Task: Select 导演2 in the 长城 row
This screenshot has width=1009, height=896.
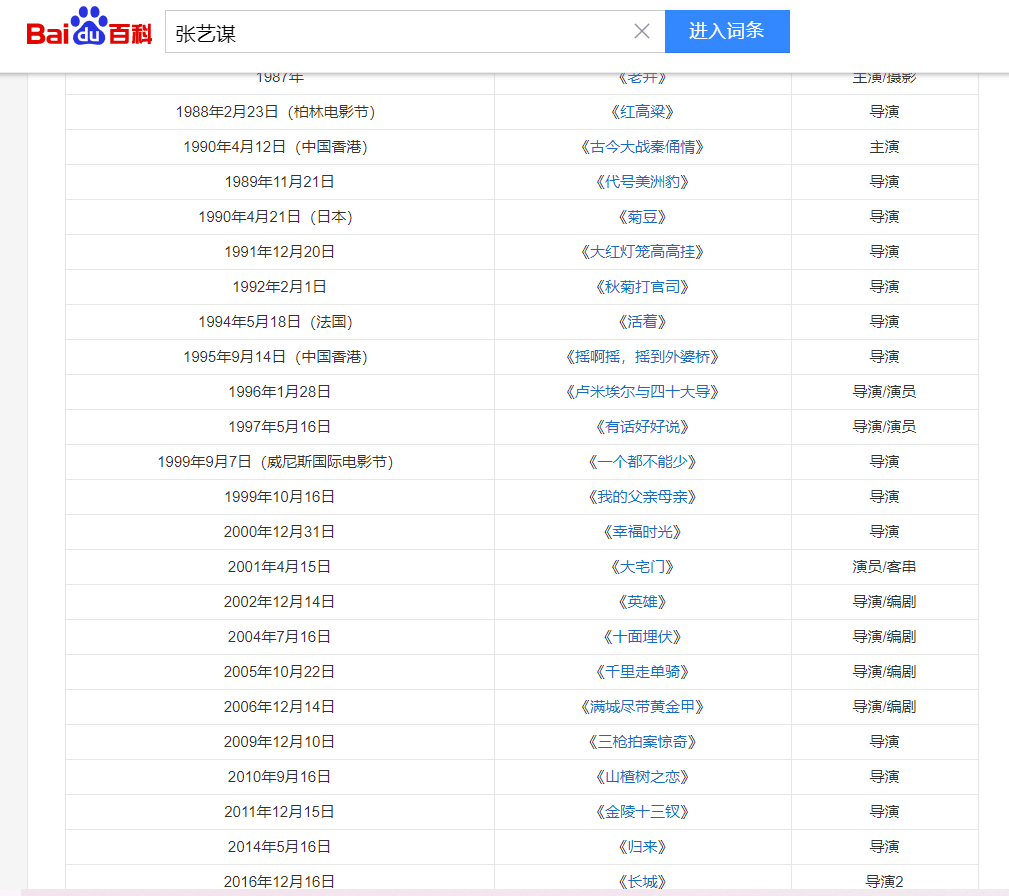Action: click(x=884, y=881)
